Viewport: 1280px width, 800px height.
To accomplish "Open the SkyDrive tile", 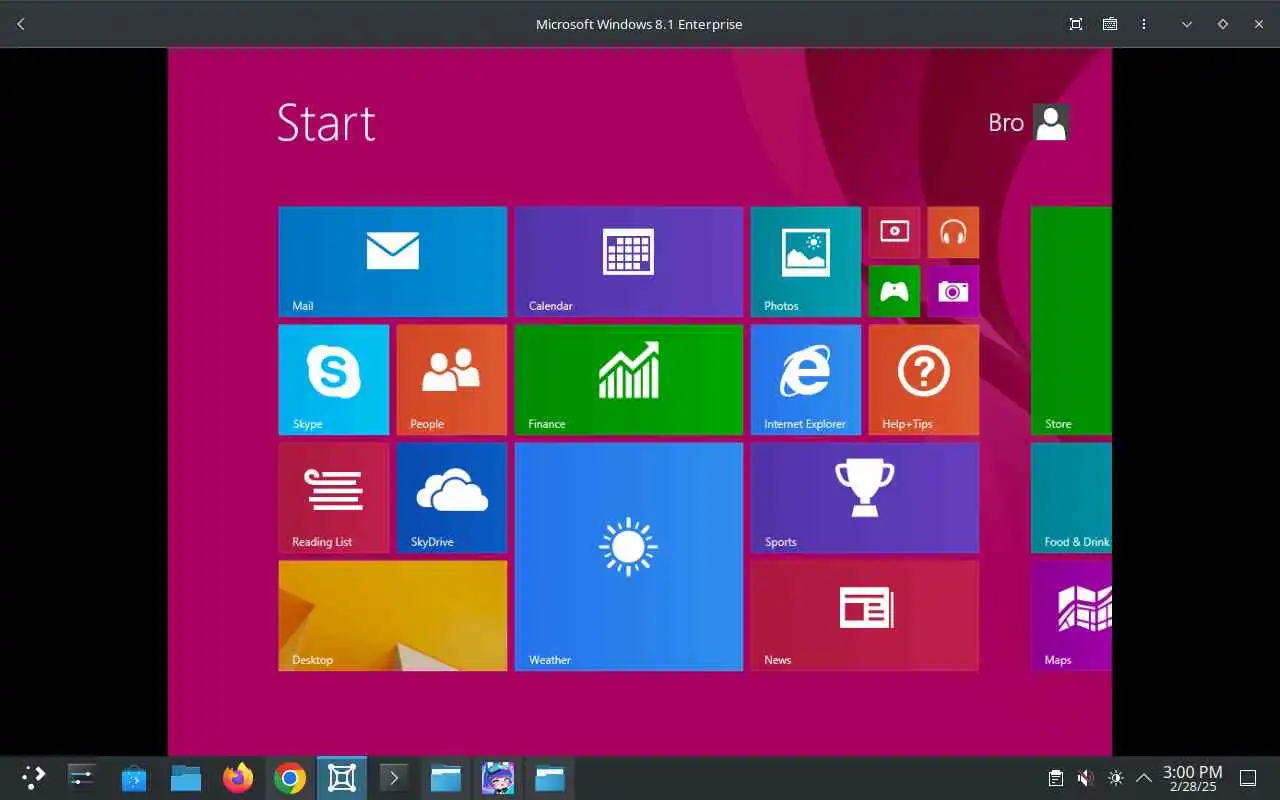I will [x=451, y=498].
